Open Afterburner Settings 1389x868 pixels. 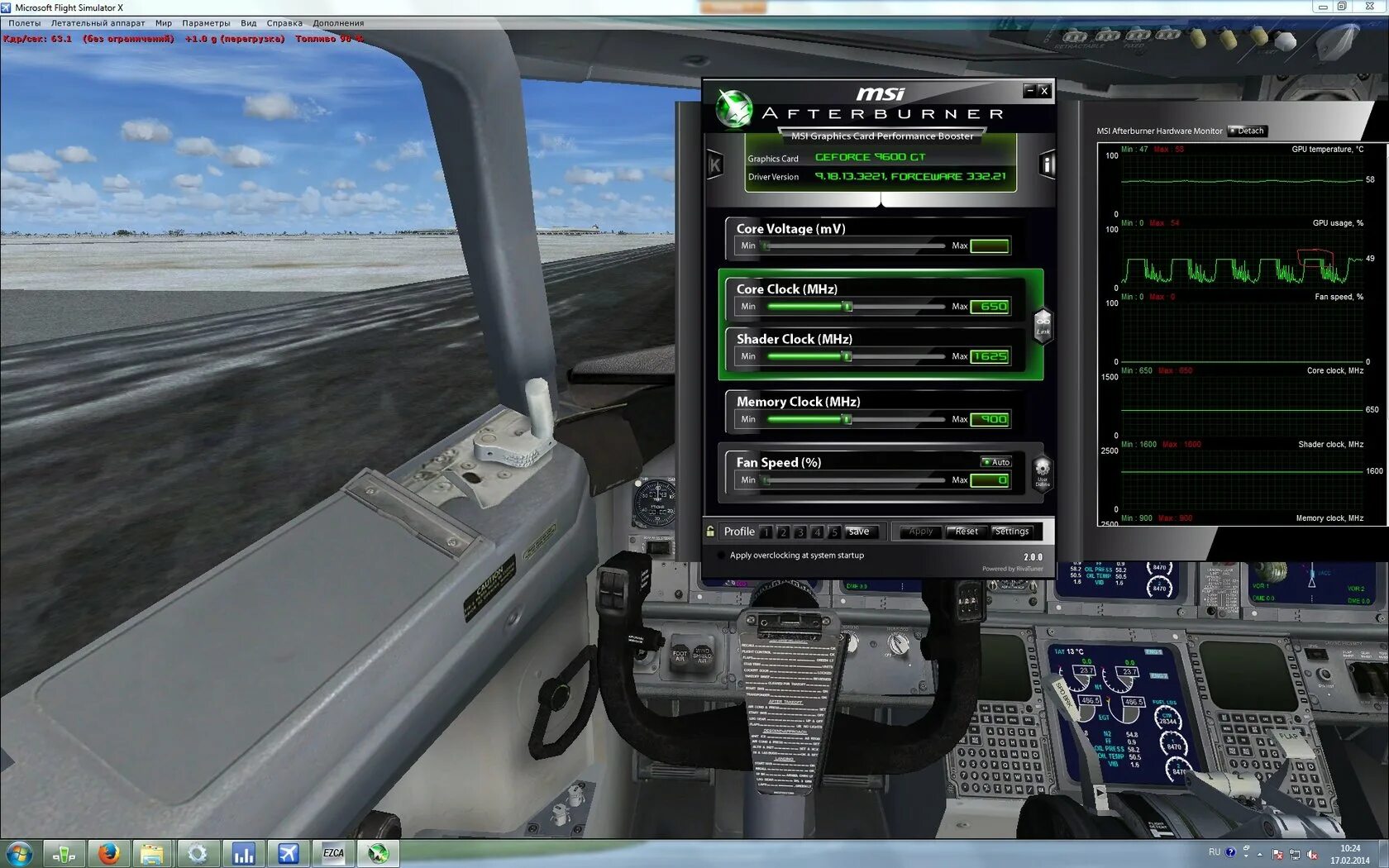(1012, 532)
